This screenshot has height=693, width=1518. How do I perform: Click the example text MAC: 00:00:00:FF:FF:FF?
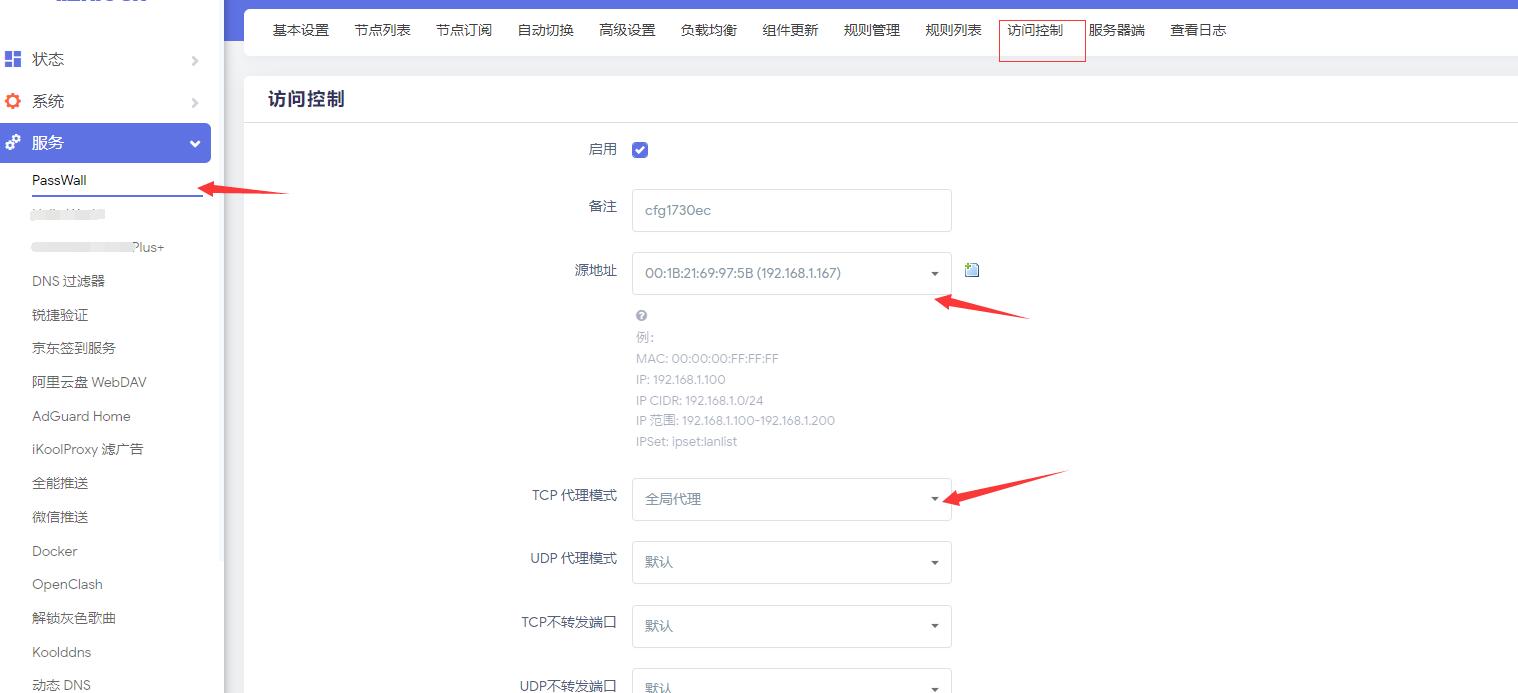[707, 358]
